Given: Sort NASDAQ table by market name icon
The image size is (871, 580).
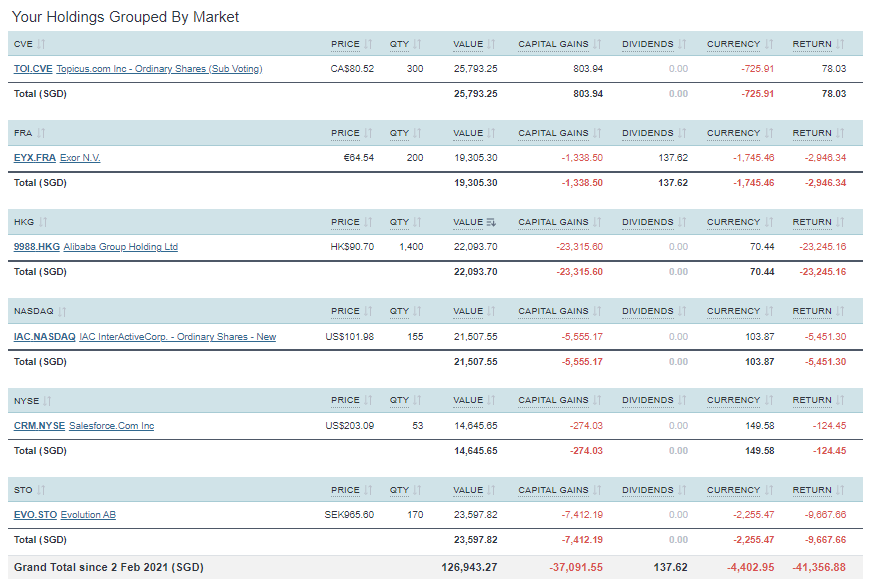Looking at the screenshot, I should pos(62,311).
